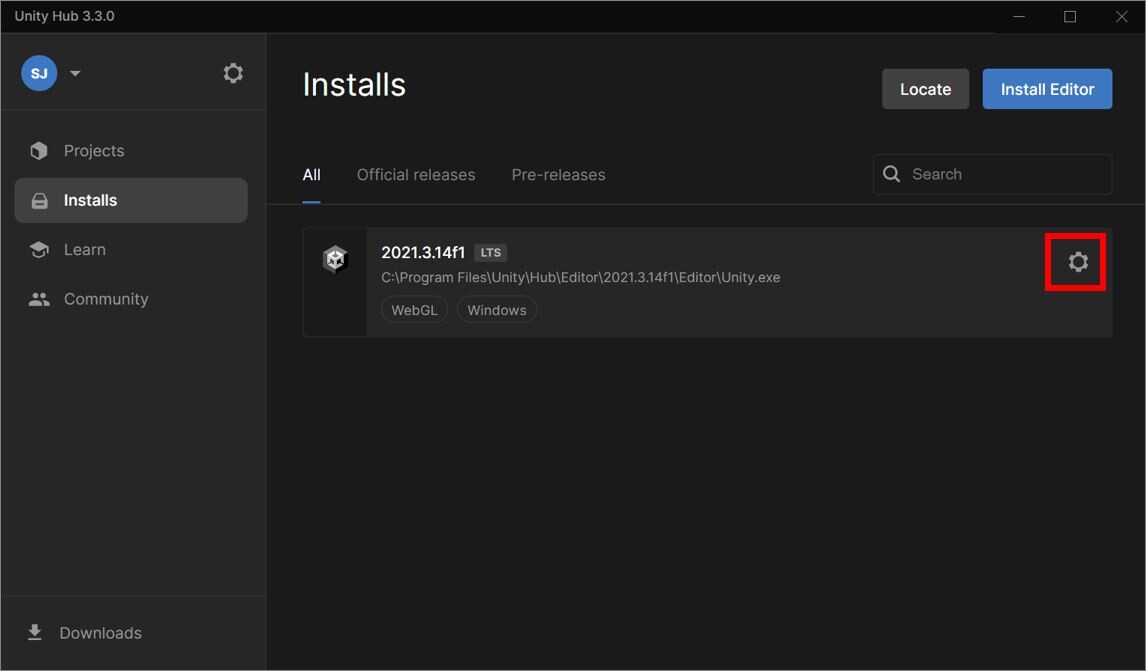Select the Installs drive icon
The image size is (1146, 671).
[39, 200]
